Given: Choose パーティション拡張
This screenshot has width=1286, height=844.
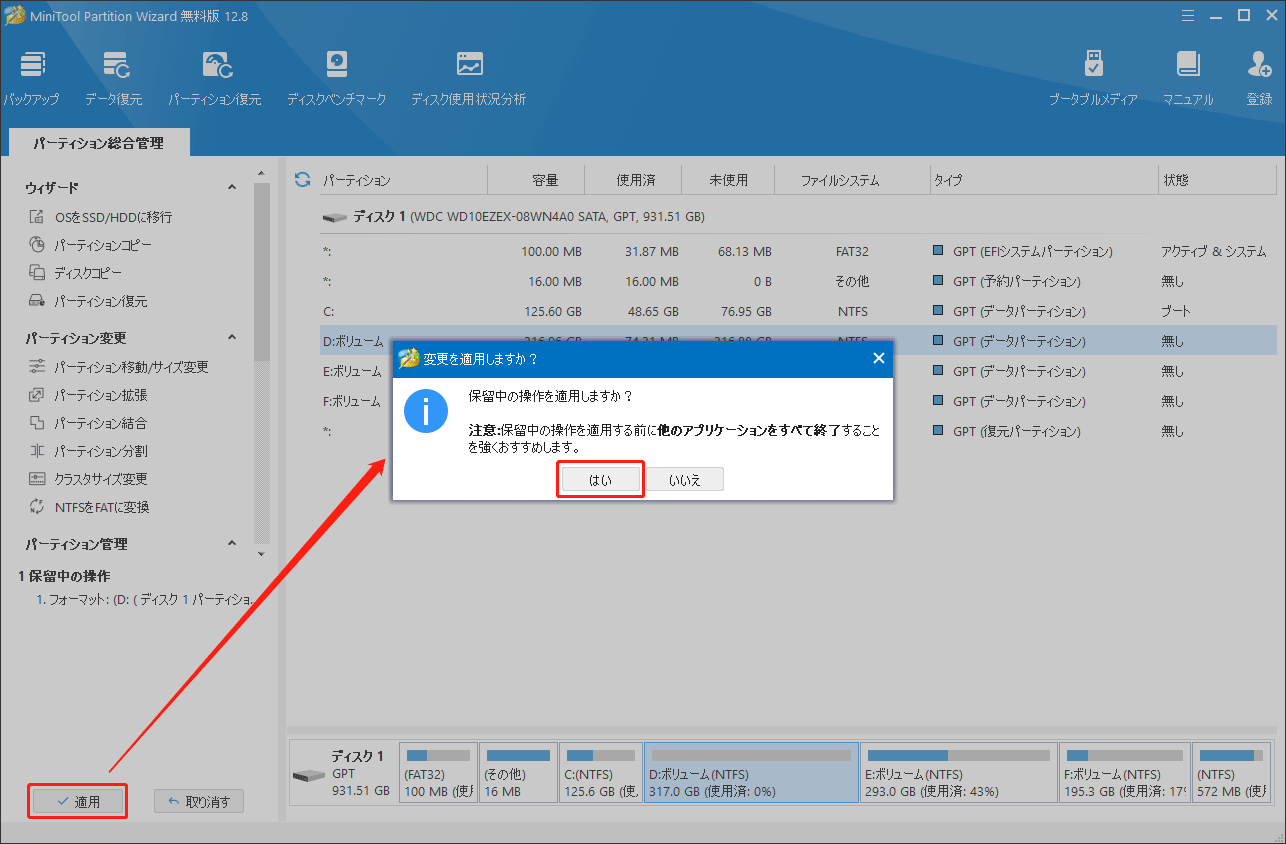Looking at the screenshot, I should coord(87,395).
